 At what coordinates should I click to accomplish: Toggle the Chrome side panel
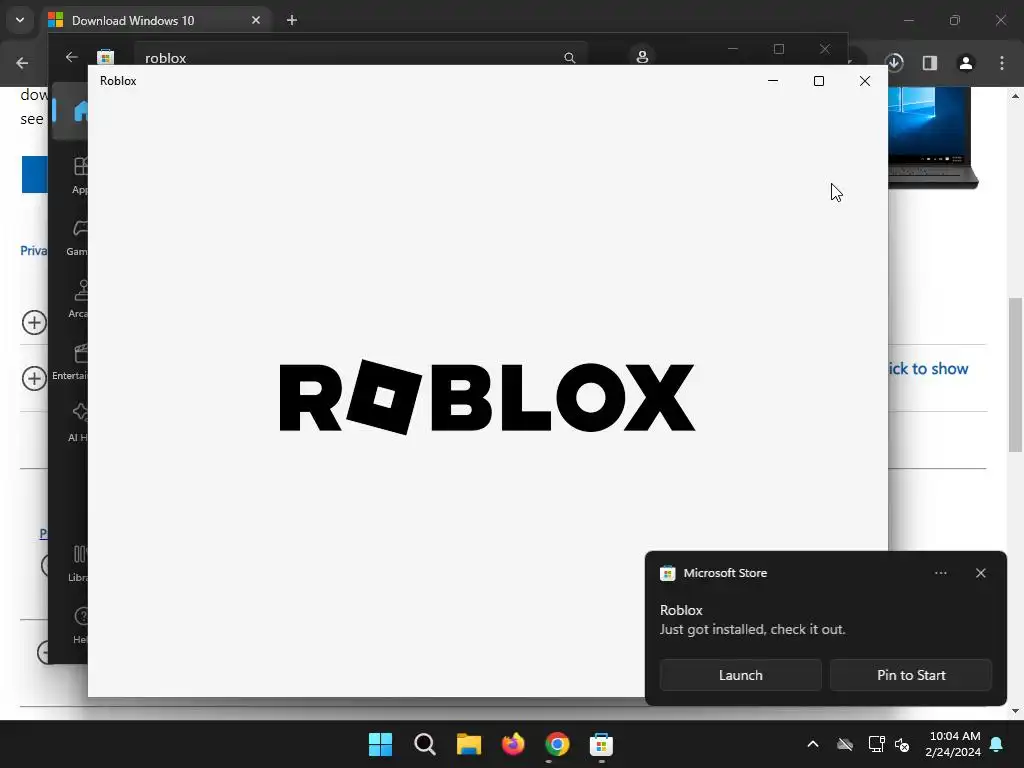[x=930, y=63]
